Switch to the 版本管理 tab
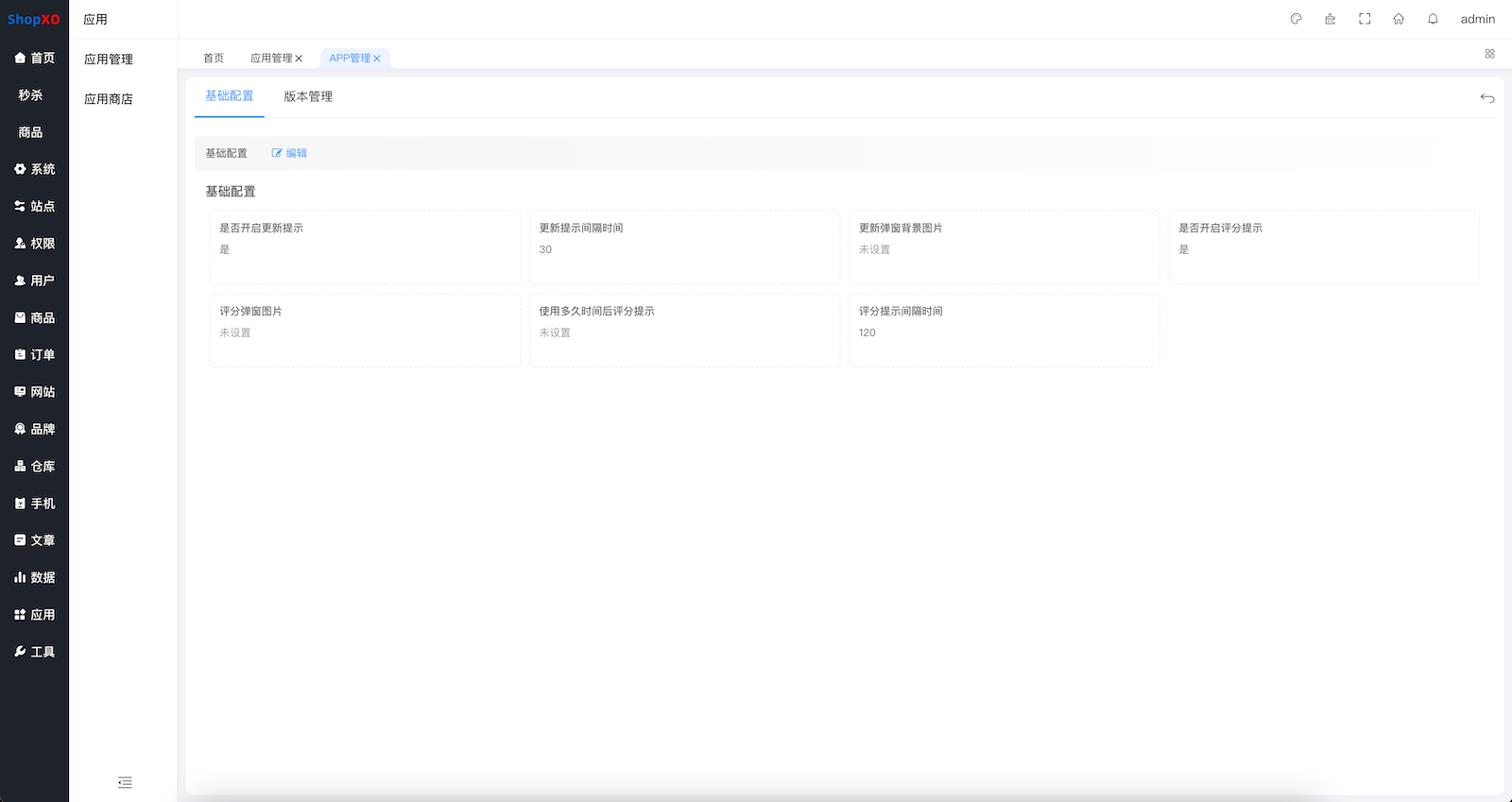The image size is (1512, 802). 308,96
